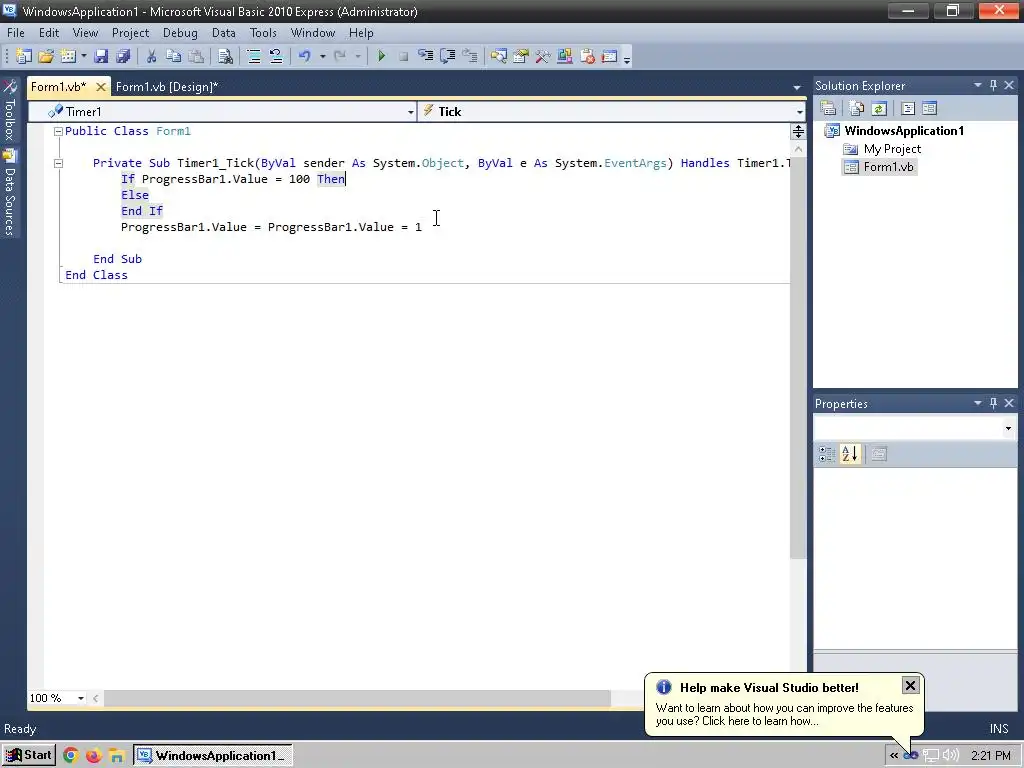The image size is (1024, 768).
Task: Click the Step Over debug icon
Action: point(447,57)
